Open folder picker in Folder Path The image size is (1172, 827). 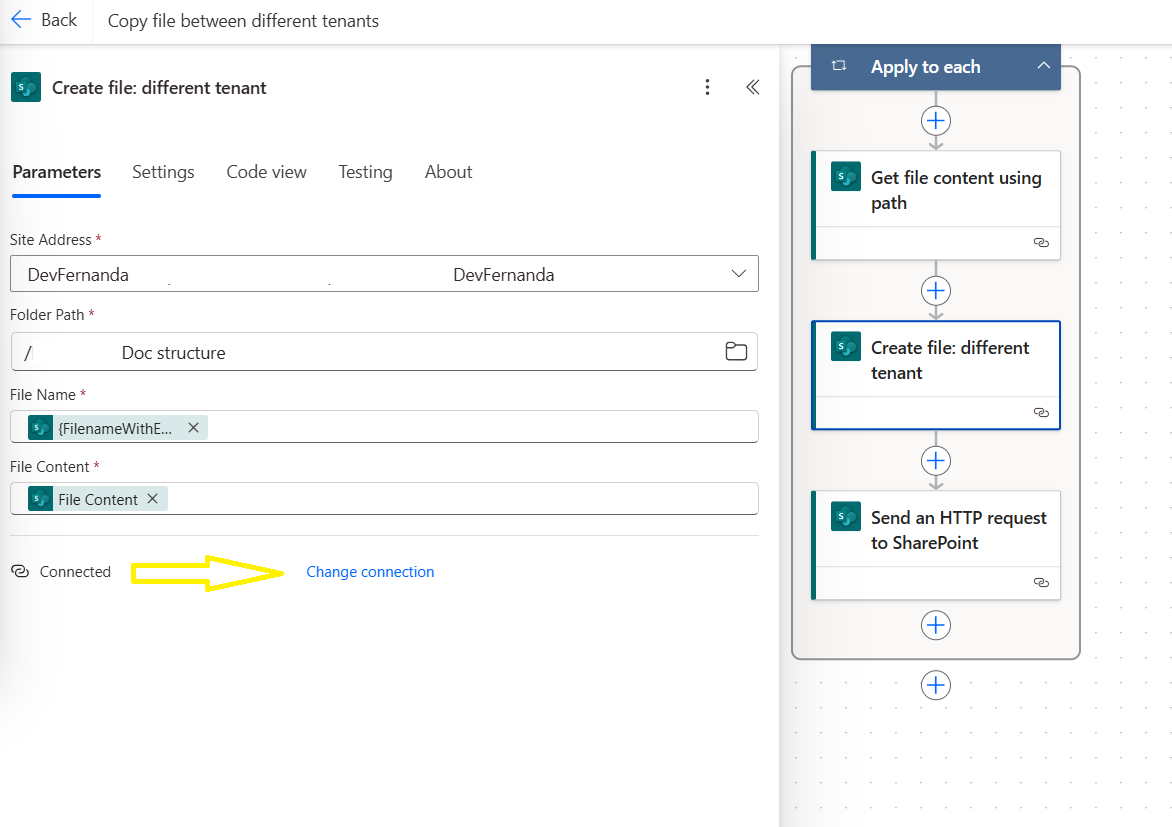[x=736, y=351]
